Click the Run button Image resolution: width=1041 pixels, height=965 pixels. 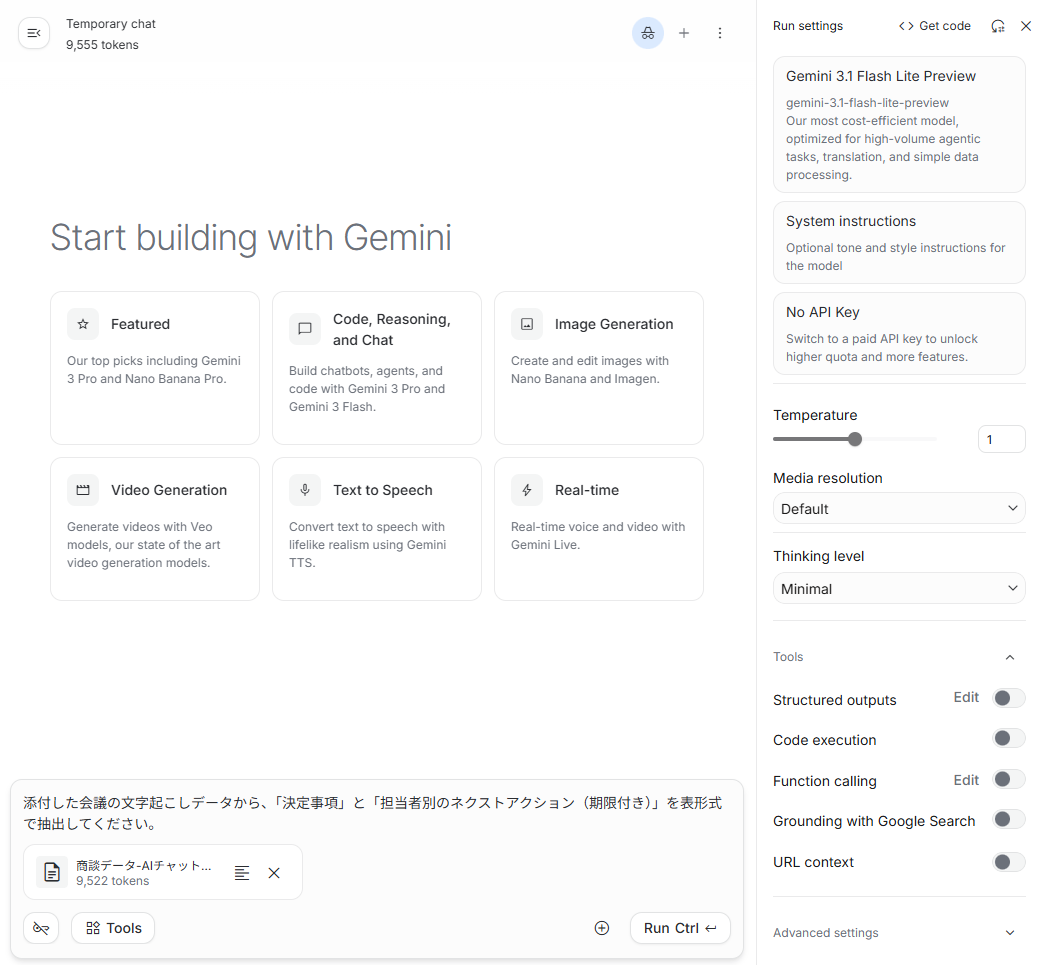[x=680, y=928]
